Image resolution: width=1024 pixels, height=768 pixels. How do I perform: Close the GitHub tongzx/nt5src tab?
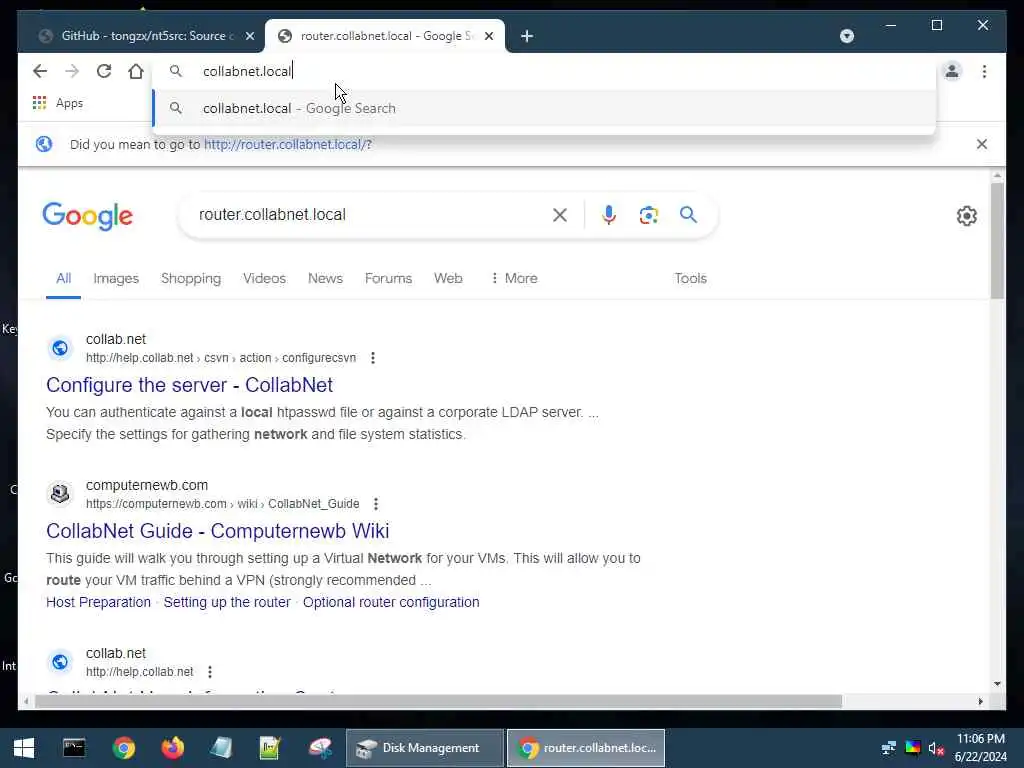tap(249, 36)
